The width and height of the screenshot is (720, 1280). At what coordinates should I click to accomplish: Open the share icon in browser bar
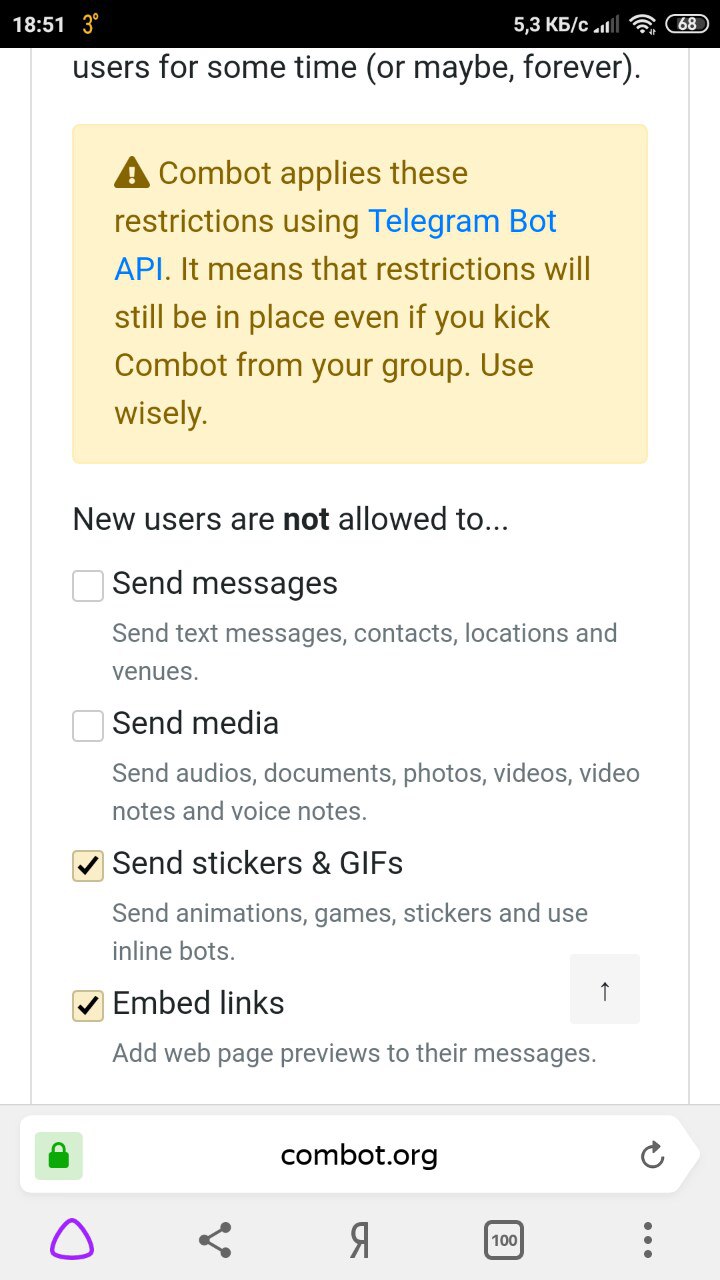[x=215, y=1241]
